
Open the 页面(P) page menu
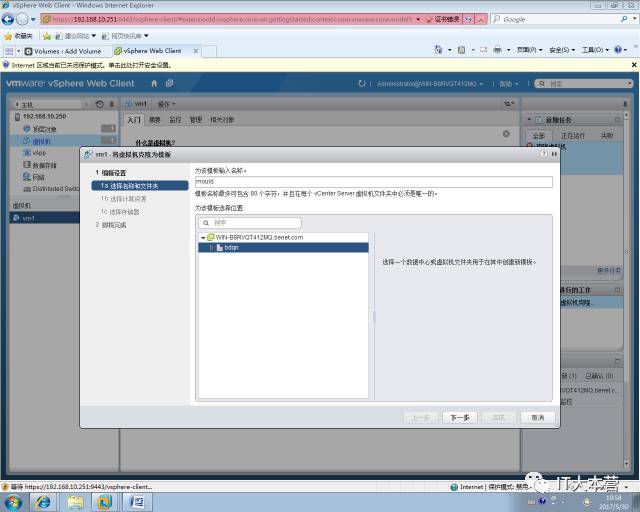pos(529,50)
